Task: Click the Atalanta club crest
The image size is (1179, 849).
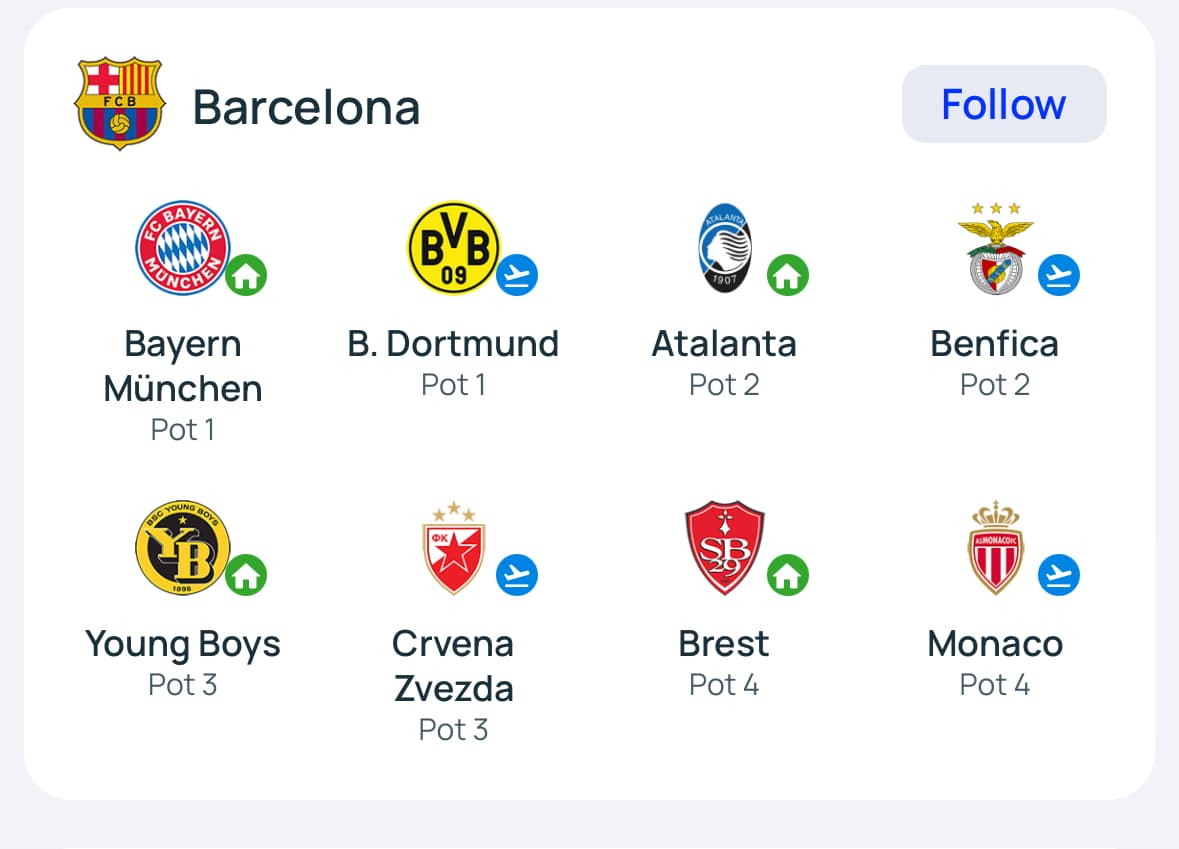Action: (x=725, y=248)
